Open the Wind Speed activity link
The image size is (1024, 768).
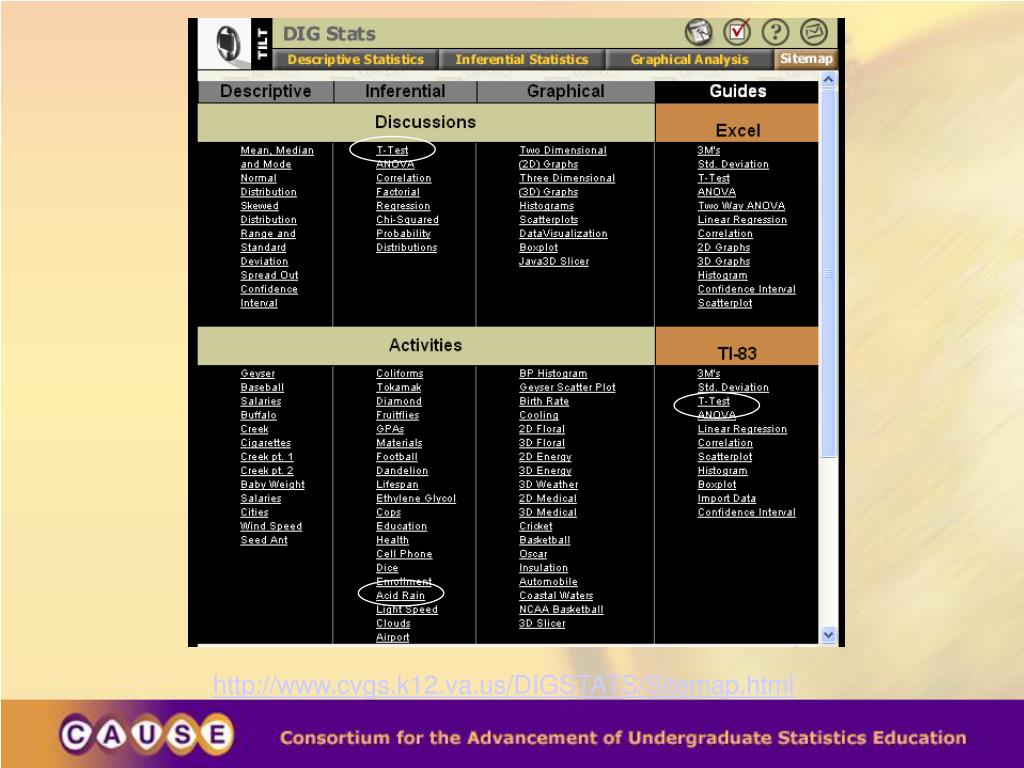point(271,526)
